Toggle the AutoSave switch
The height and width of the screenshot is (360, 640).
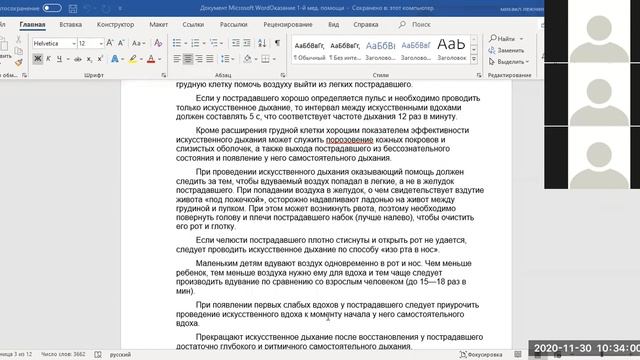[52, 8]
